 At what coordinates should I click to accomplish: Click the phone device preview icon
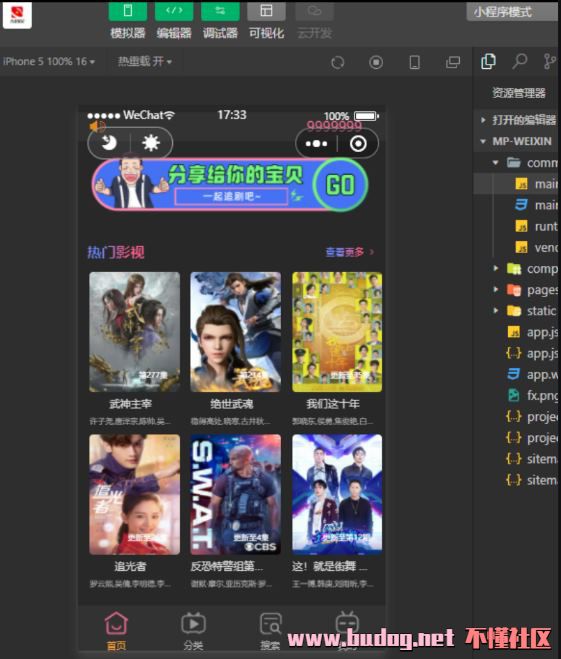[x=414, y=63]
